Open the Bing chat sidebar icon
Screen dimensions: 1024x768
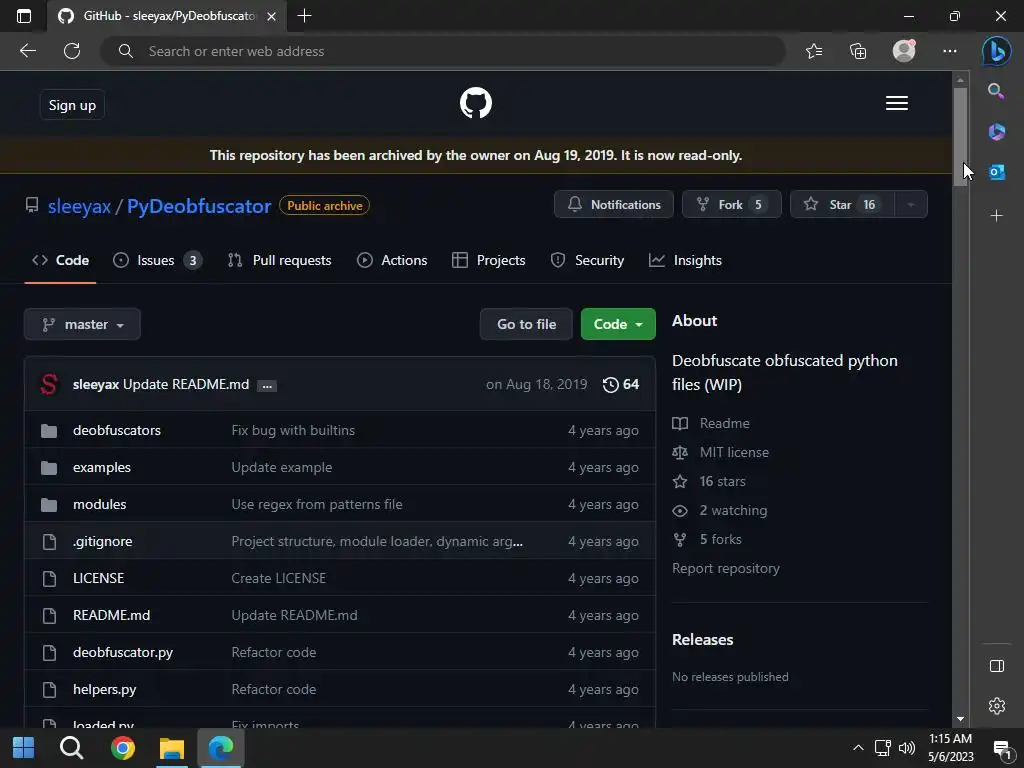997,51
